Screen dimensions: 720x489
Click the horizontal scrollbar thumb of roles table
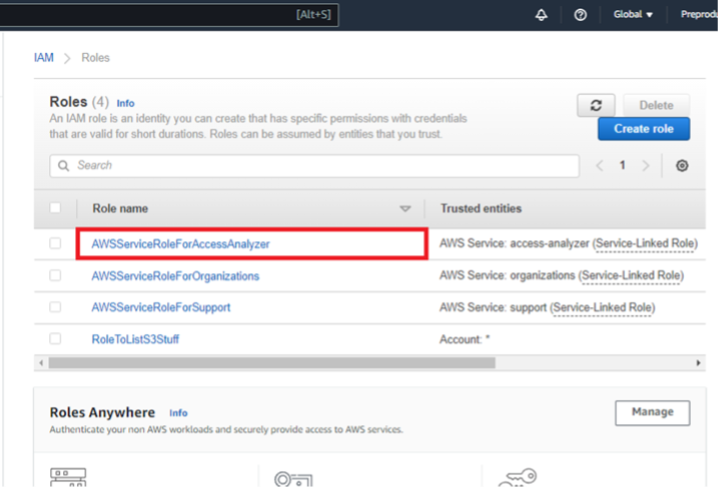[272, 363]
